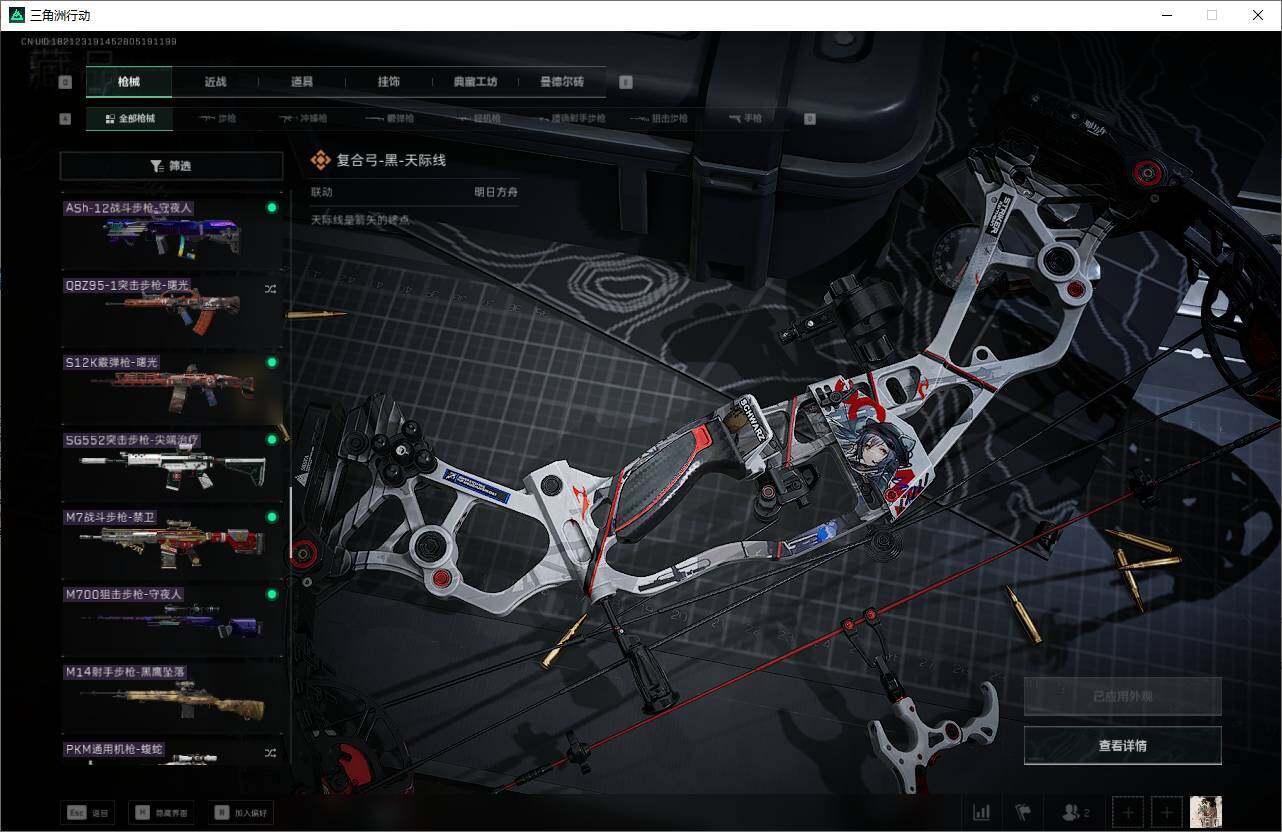Viewport: 1282px width, 832px height.
Task: Select the ASh-12战斗步枪-守夜人 skin
Action: coord(172,232)
